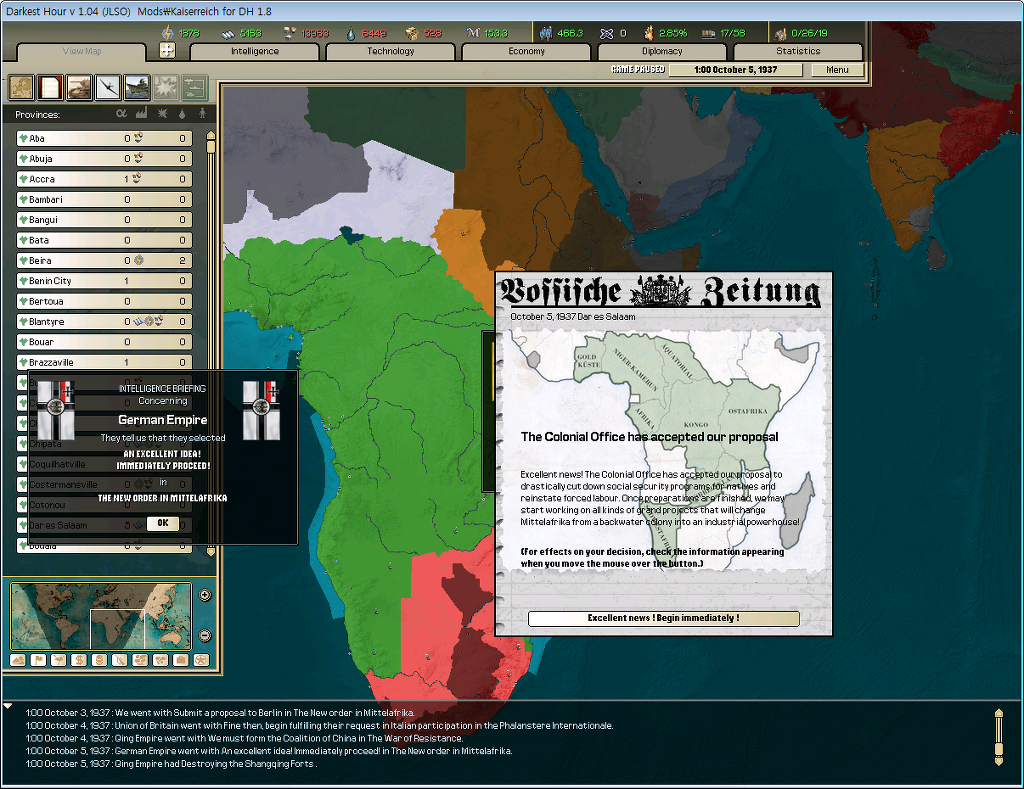Sort provinces by anti-air burst icon
The image size is (1024, 789).
click(x=162, y=114)
